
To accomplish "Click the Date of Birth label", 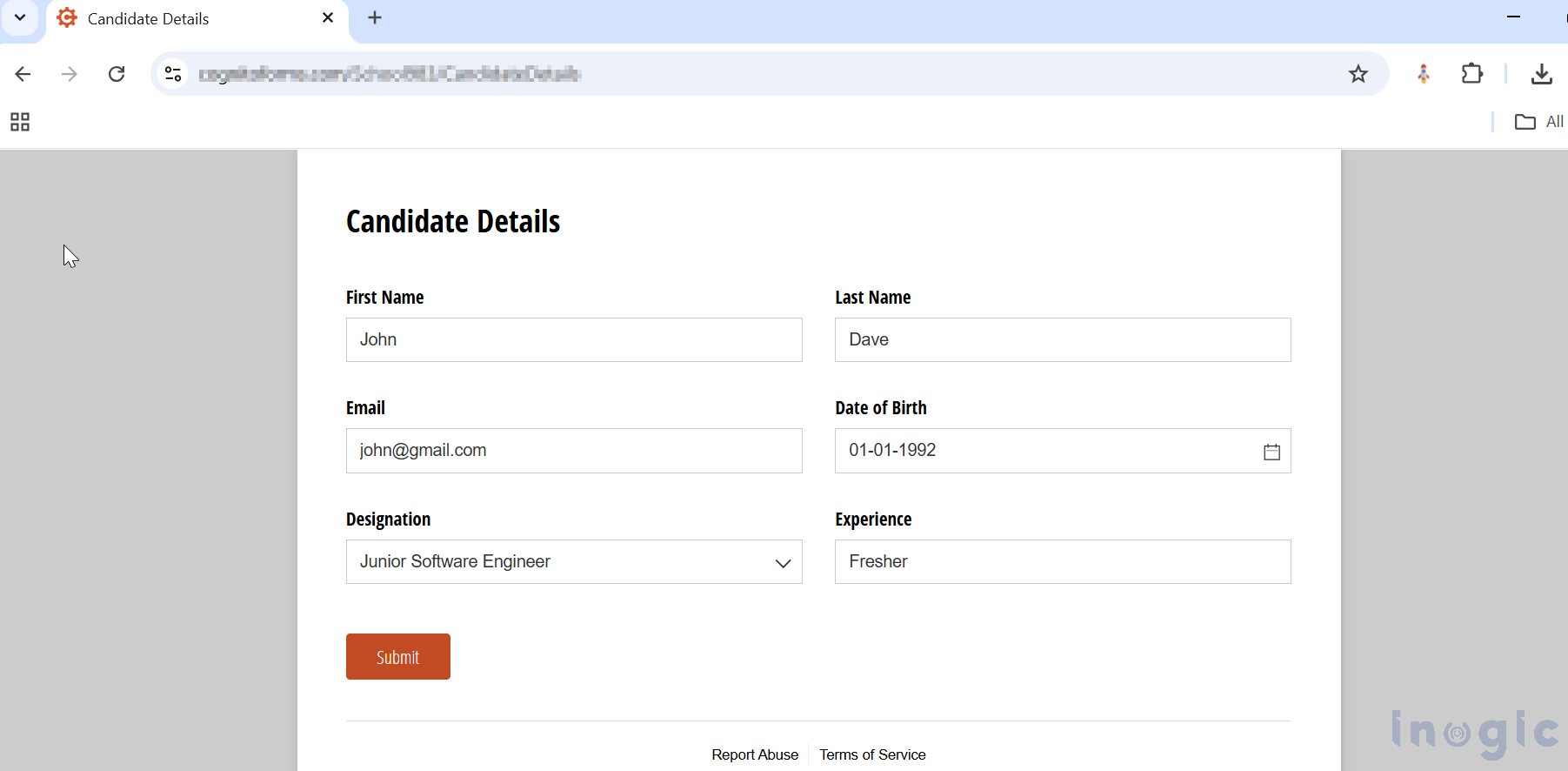I will [x=881, y=408].
